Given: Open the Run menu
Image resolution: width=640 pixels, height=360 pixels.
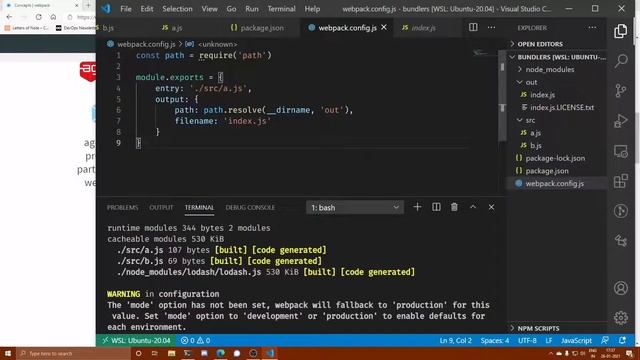Looking at the screenshot, I should click(x=252, y=9).
